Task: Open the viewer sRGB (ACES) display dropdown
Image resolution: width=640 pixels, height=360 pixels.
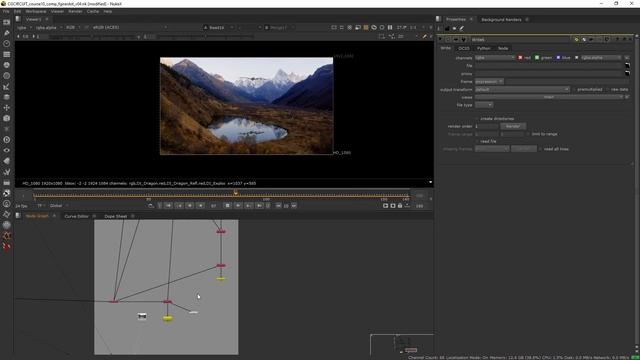Action: 130,27
